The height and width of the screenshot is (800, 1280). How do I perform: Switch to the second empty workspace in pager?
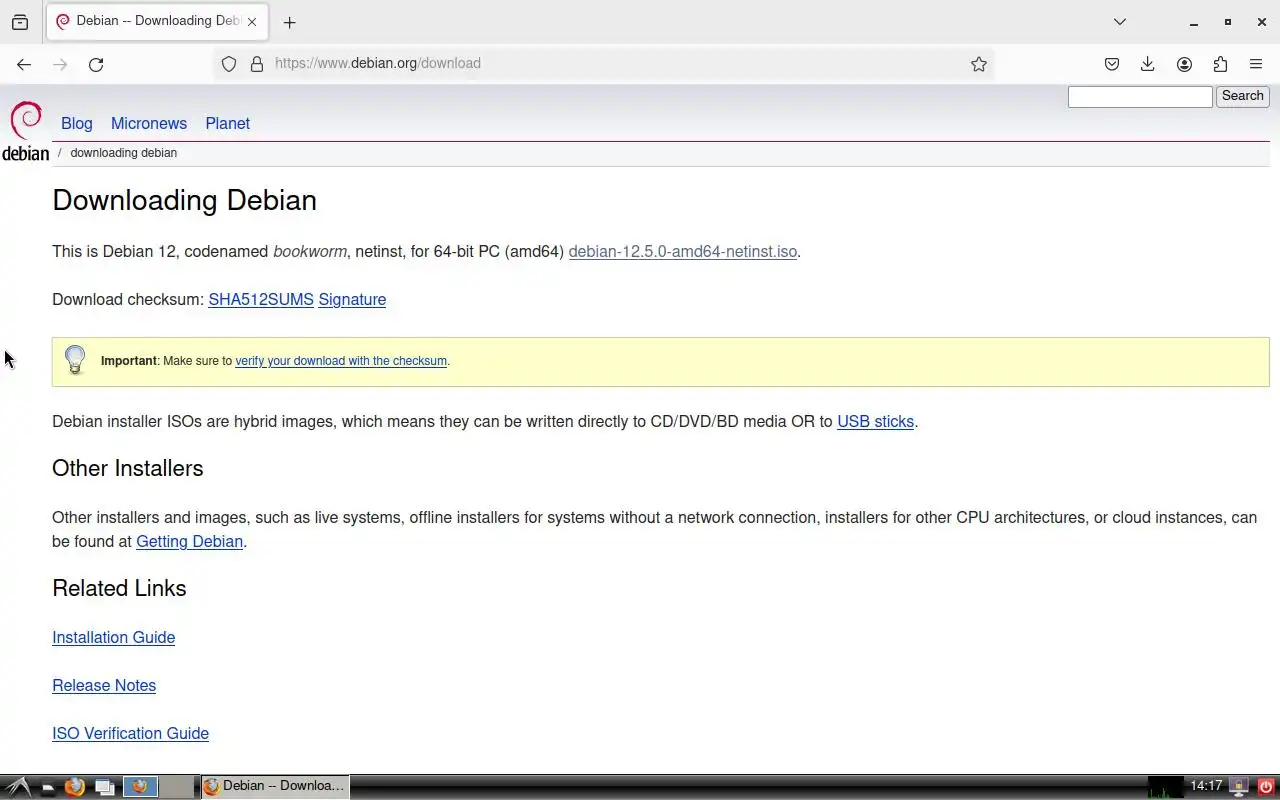(x=176, y=786)
